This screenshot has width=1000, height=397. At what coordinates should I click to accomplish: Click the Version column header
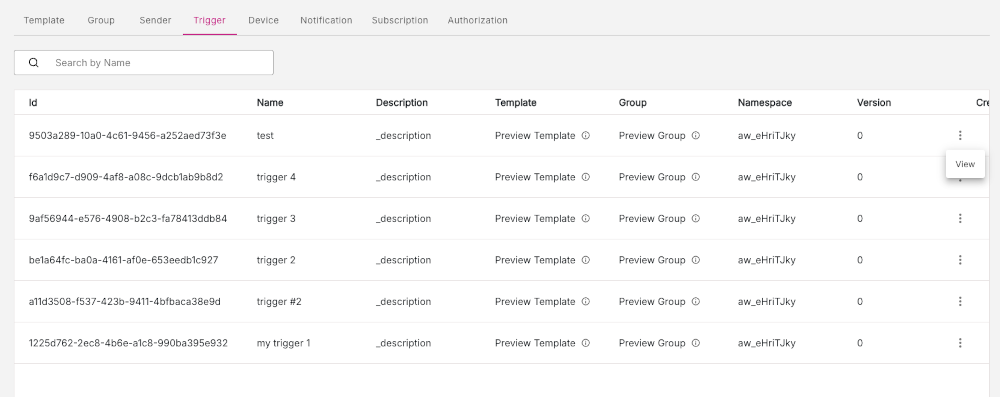point(874,103)
